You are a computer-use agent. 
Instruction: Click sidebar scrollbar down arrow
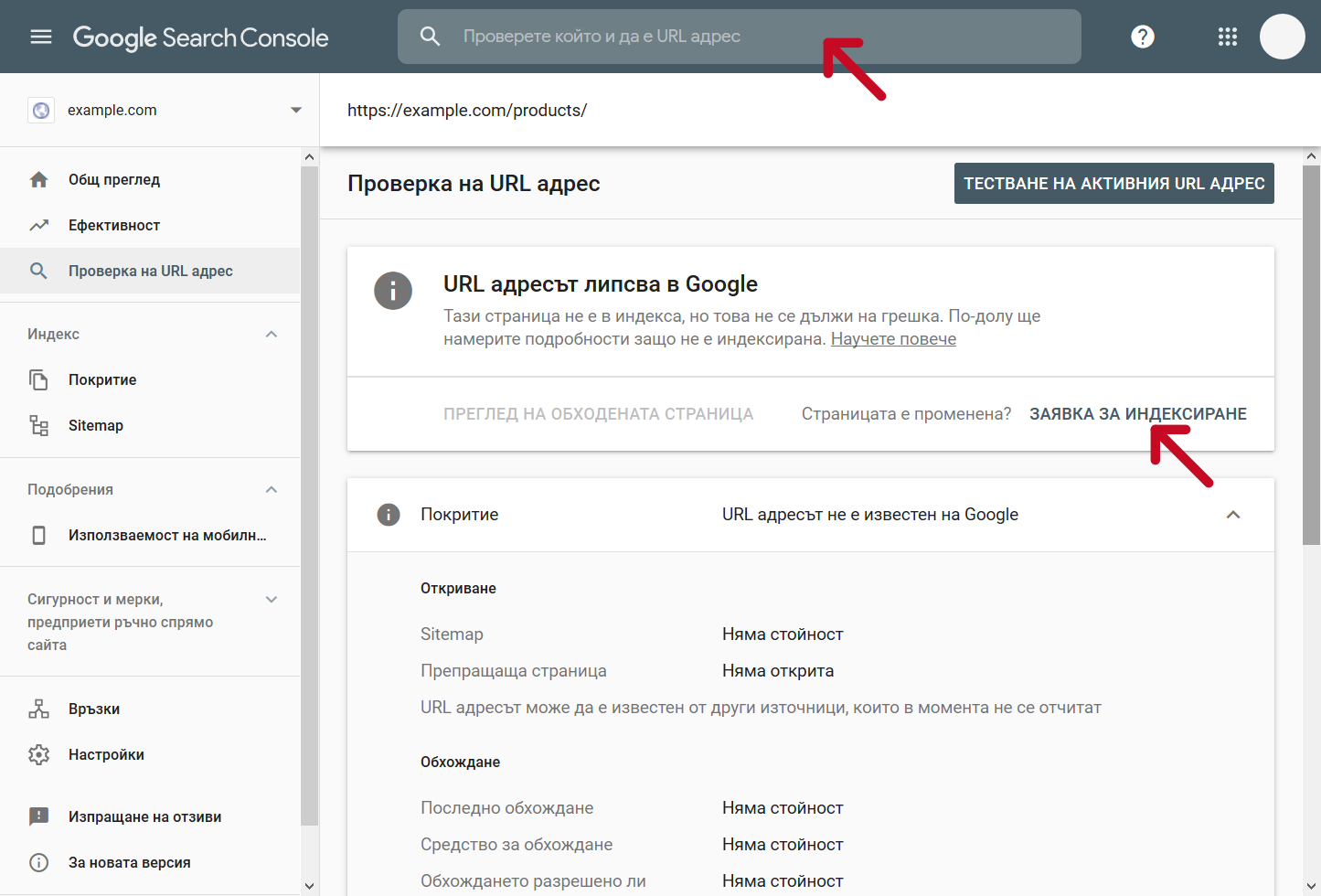coord(309,886)
